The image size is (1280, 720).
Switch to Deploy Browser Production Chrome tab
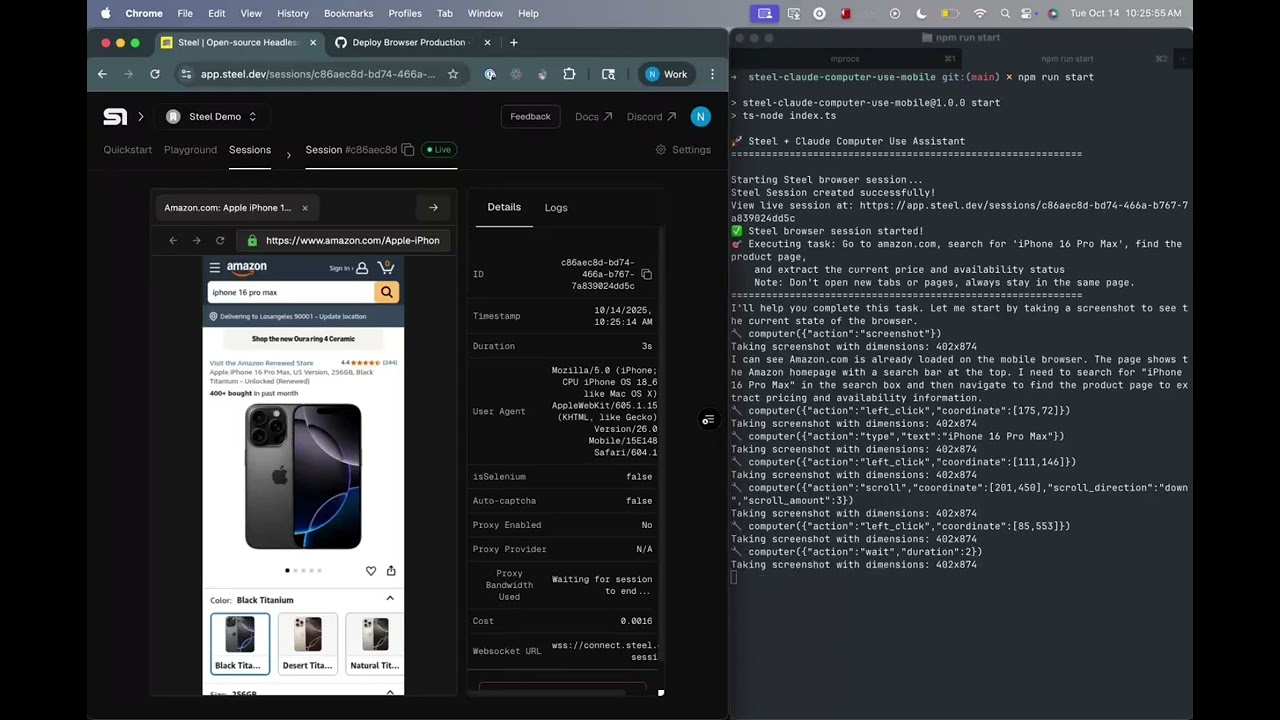(x=411, y=42)
